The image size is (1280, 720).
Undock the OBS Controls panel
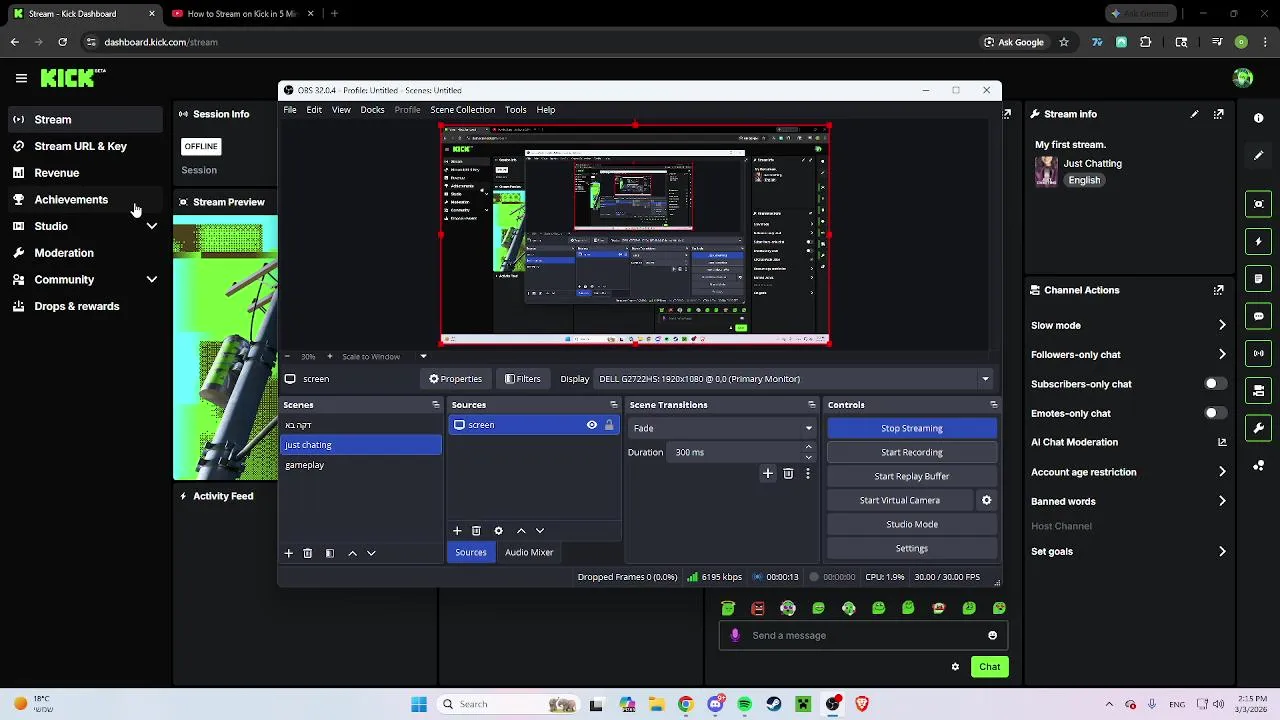pos(993,405)
